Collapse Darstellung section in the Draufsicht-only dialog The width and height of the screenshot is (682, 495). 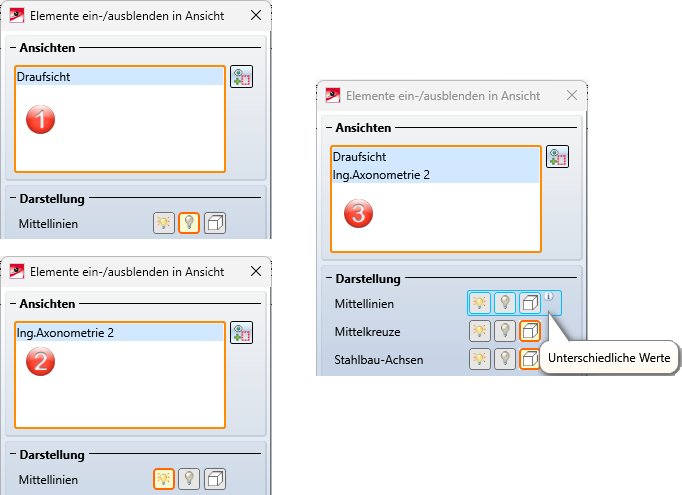tap(13, 198)
